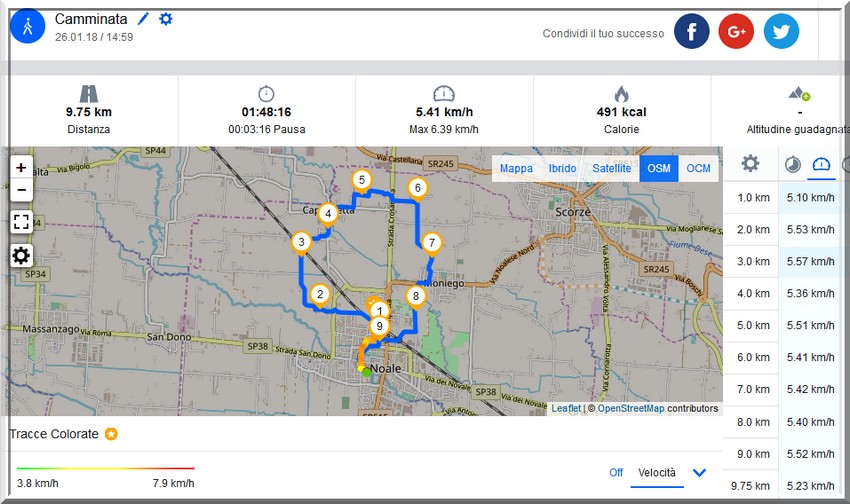The height and width of the screenshot is (504, 850).
Task: Click the speedometer average speed icon
Action: [444, 94]
